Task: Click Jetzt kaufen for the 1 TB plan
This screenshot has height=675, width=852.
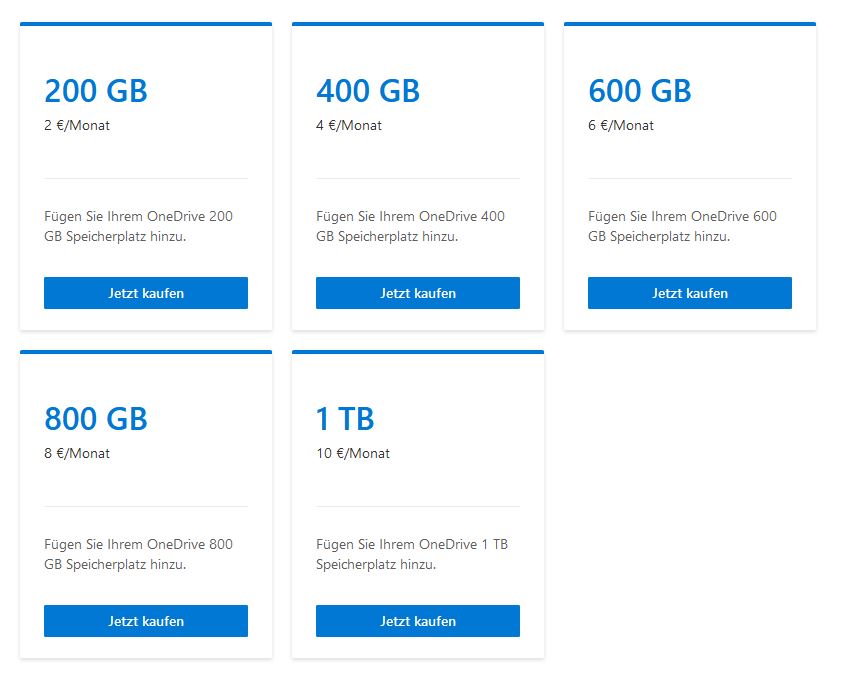Action: pos(417,620)
